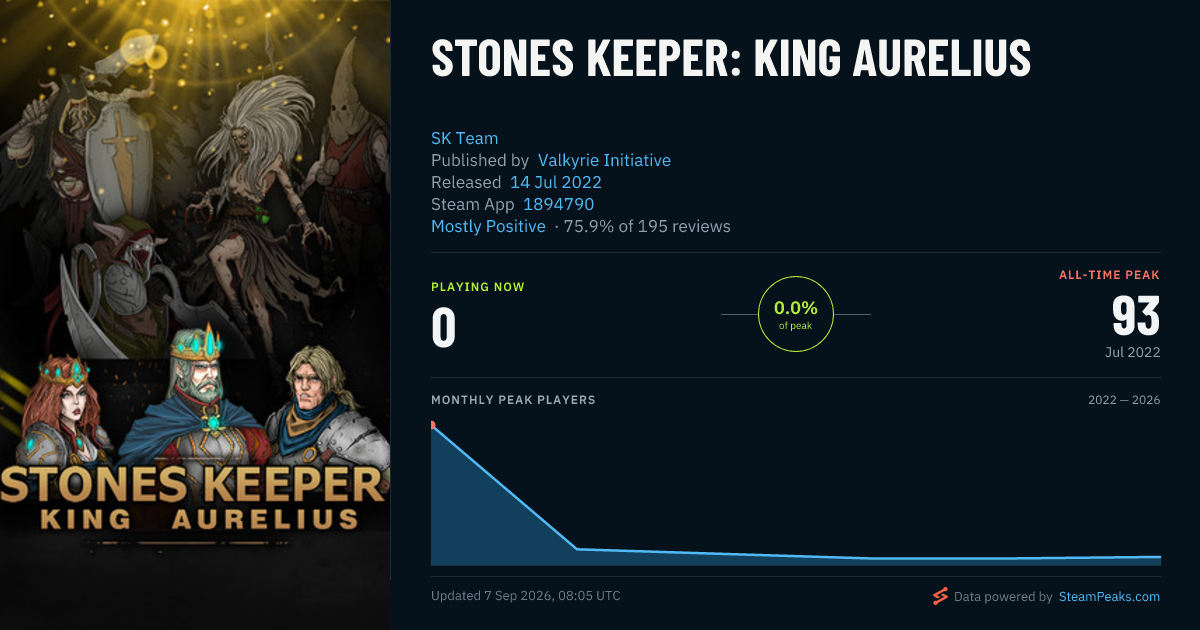The height and width of the screenshot is (630, 1200).
Task: Click the chart line's far right end
Action: pyautogui.click(x=1159, y=556)
